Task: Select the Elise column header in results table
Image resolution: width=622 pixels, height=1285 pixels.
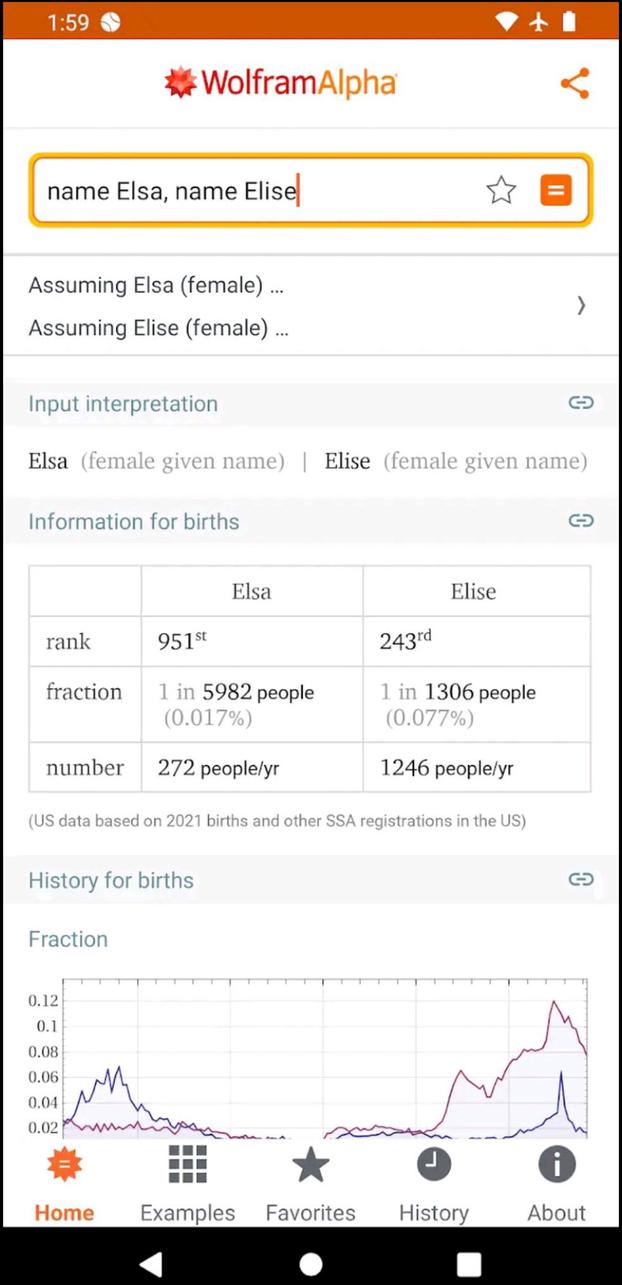Action: (473, 591)
